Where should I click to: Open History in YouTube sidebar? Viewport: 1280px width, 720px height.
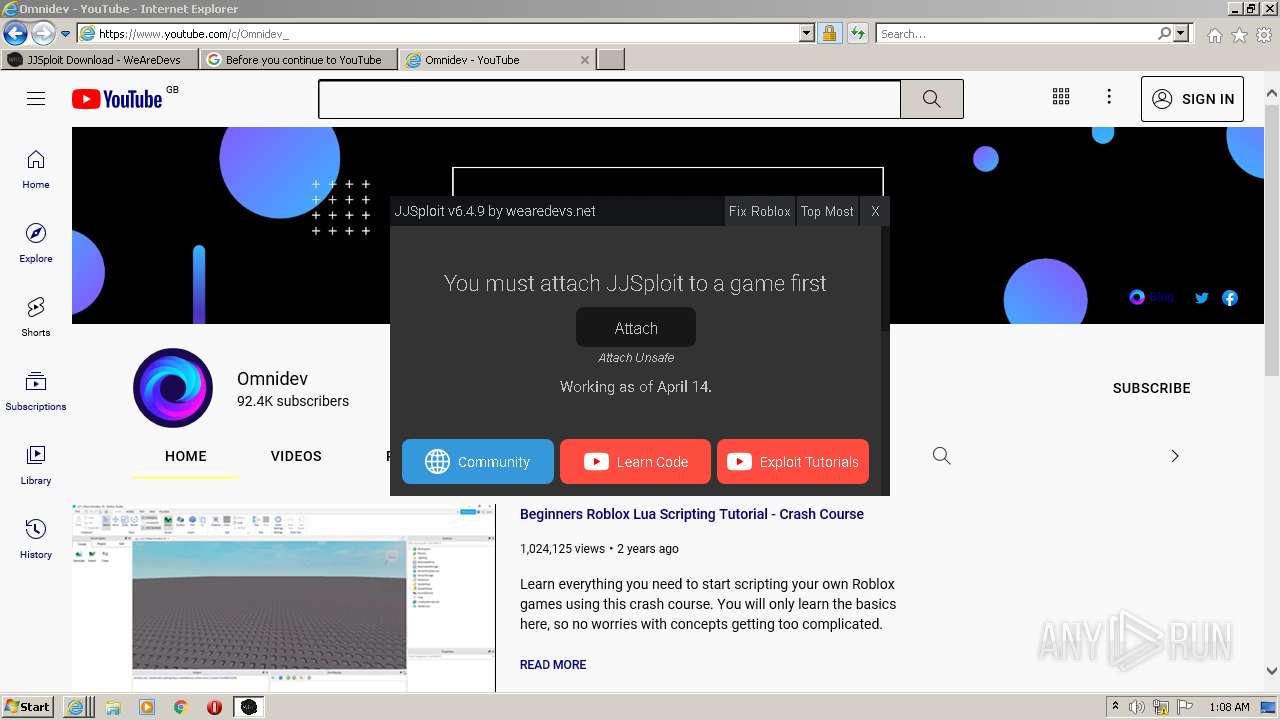click(x=36, y=539)
